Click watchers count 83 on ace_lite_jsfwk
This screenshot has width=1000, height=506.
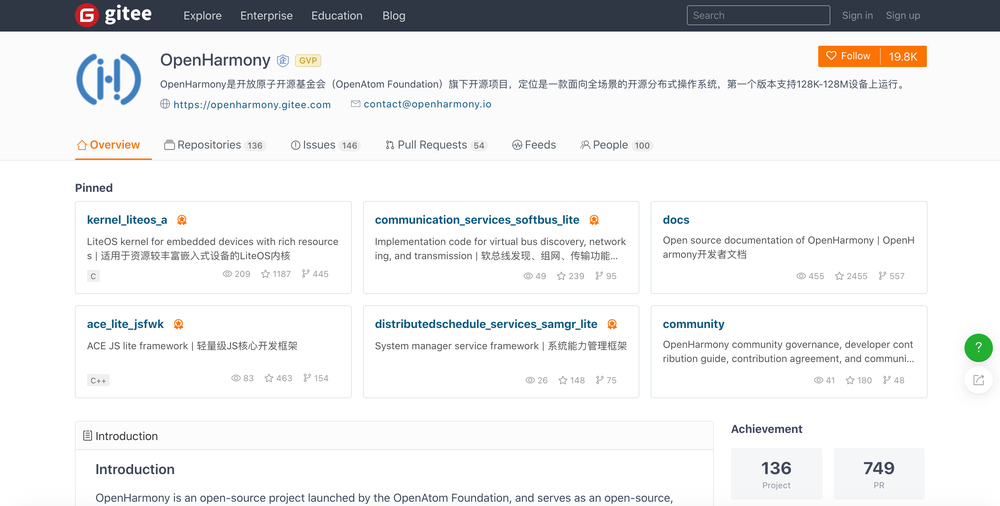tap(242, 378)
